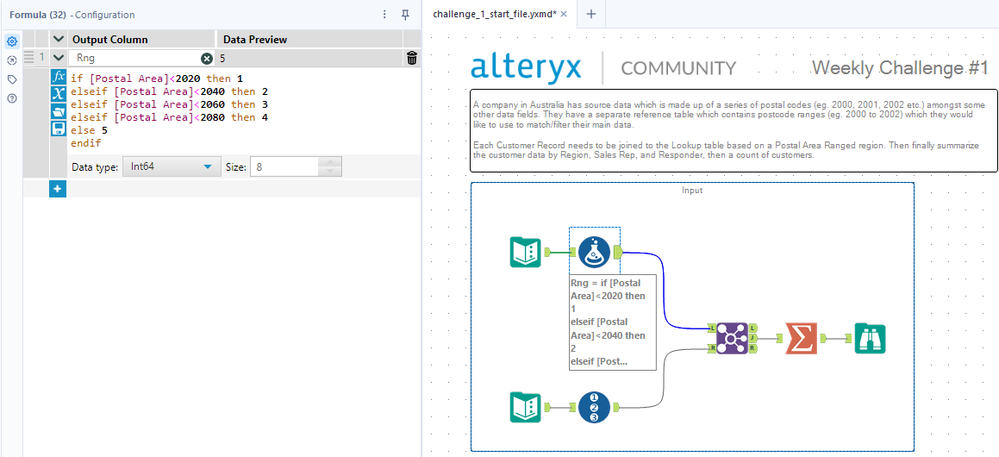Select the bottom Input Data tool
The image size is (999, 457).
526,407
